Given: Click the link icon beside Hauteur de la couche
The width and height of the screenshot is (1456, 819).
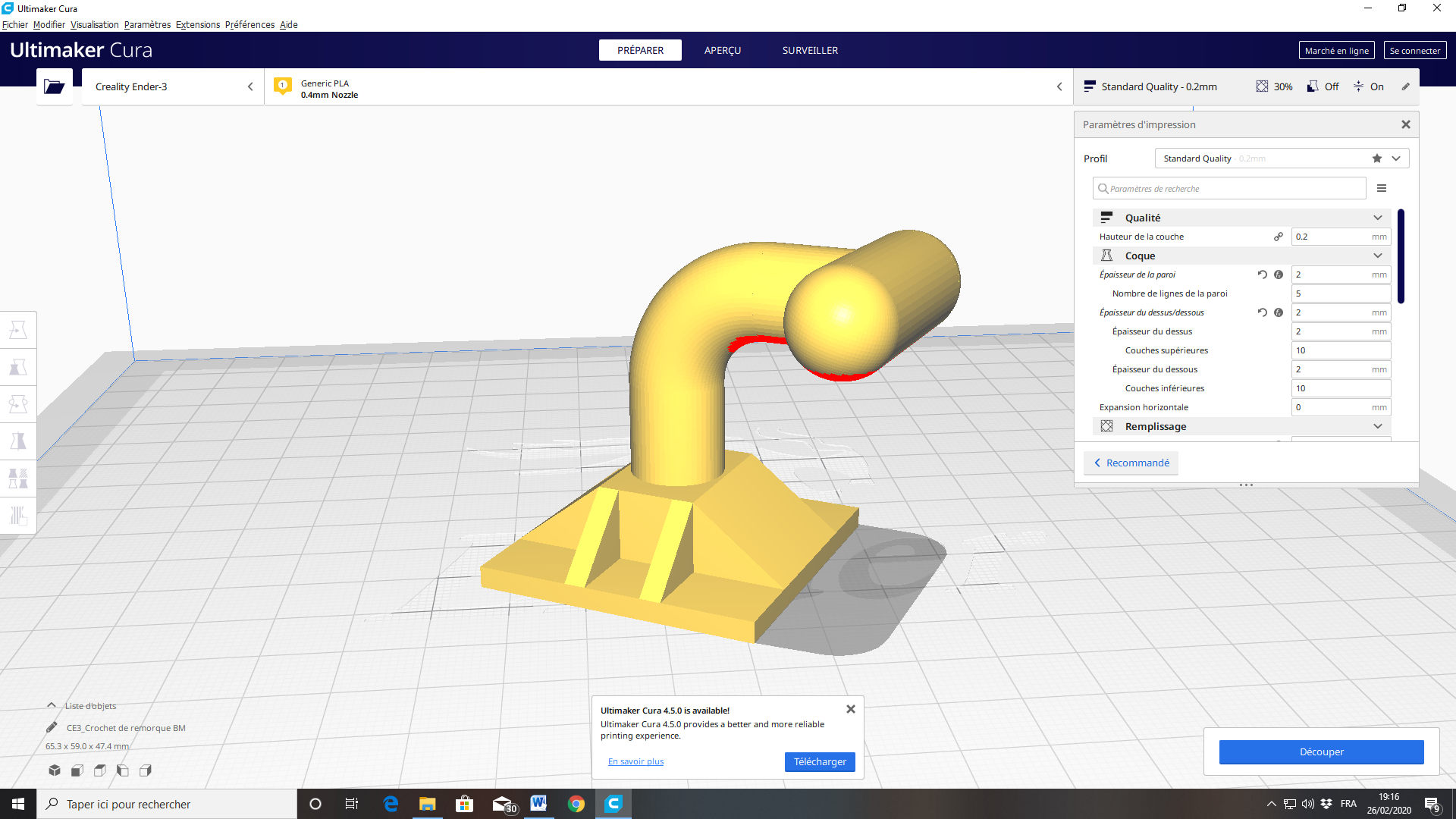Looking at the screenshot, I should pos(1279,237).
